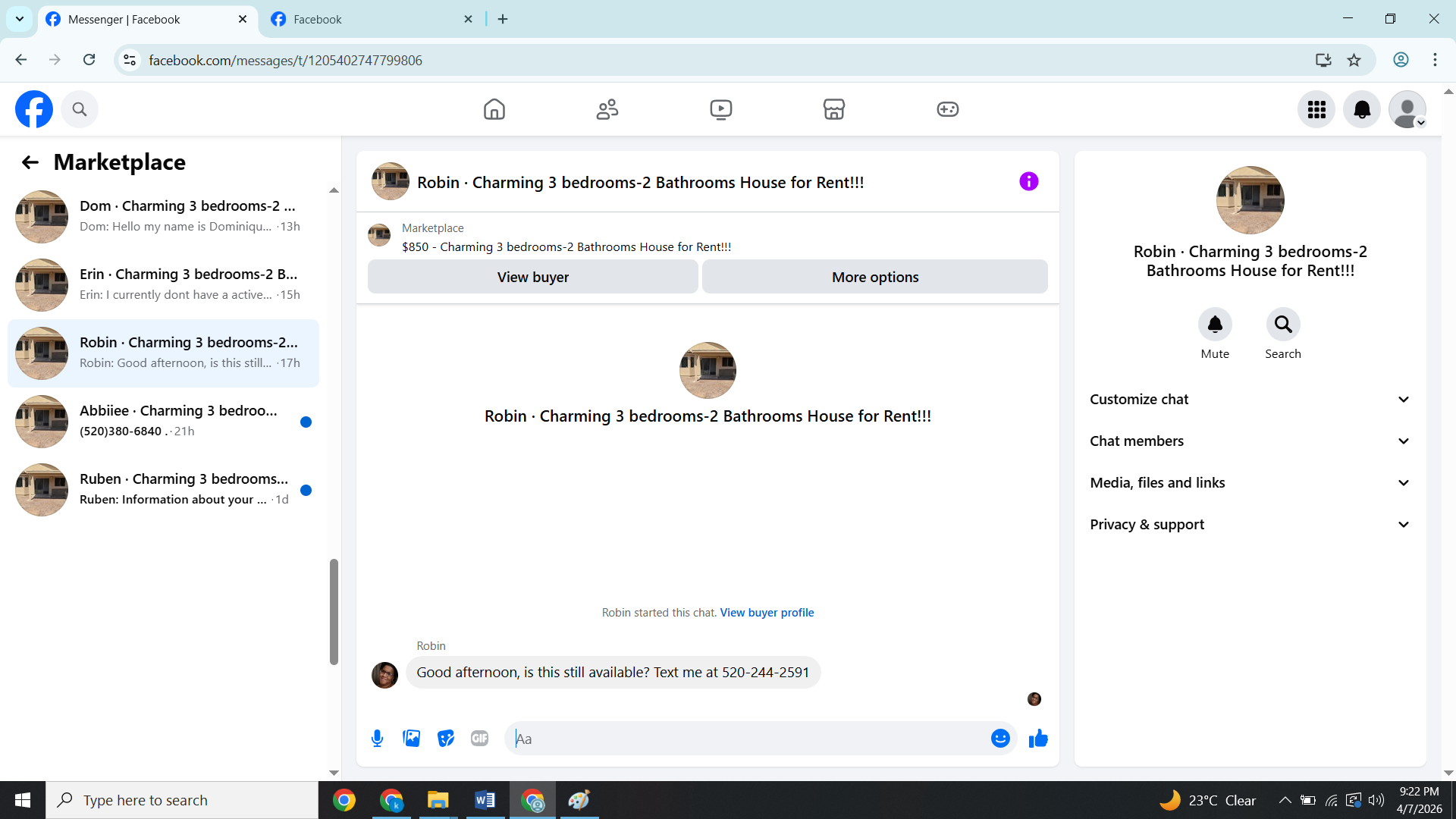Bookmark this page with the star icon

click(x=1354, y=60)
